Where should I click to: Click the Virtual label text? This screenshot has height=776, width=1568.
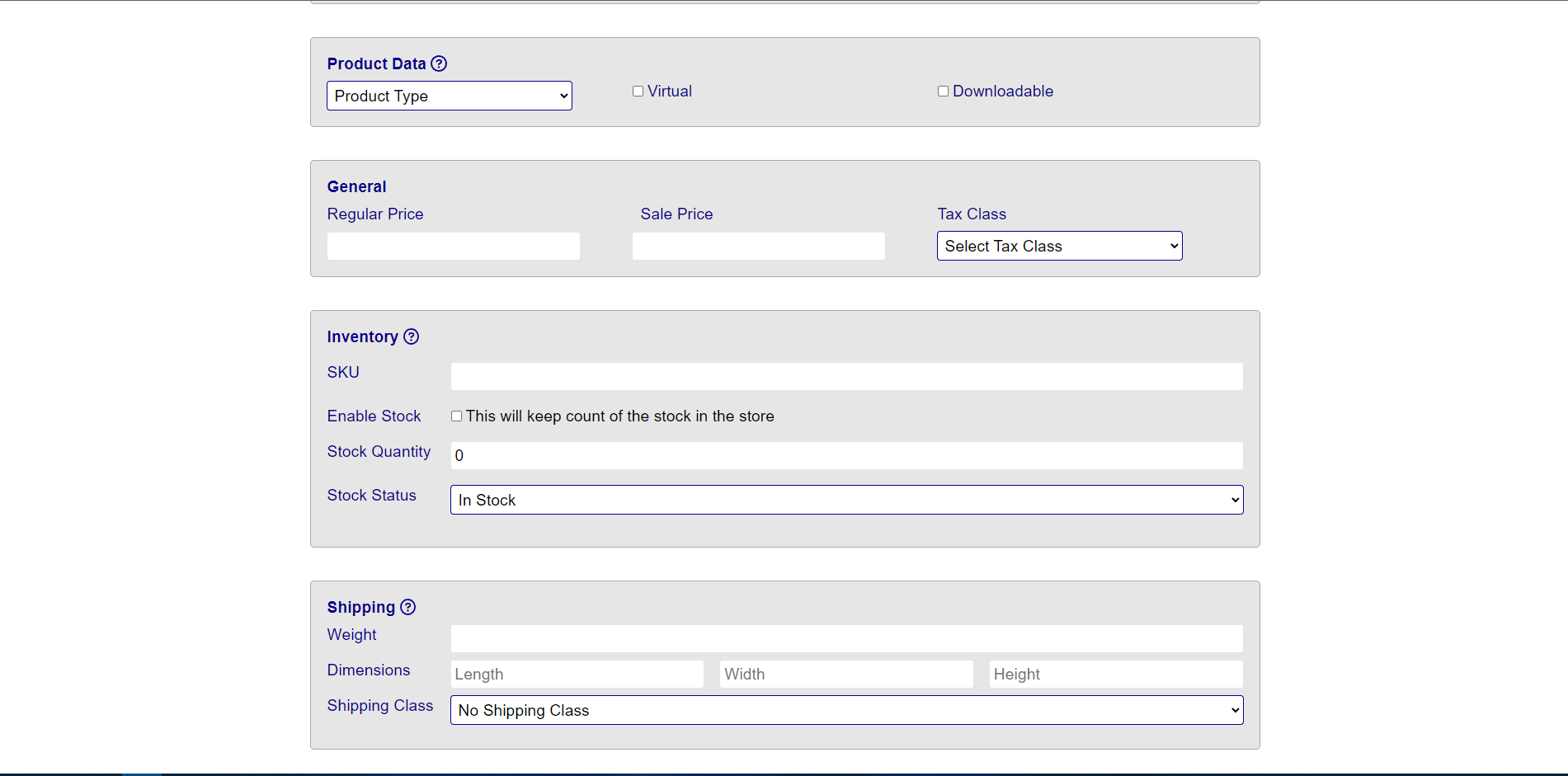click(670, 92)
